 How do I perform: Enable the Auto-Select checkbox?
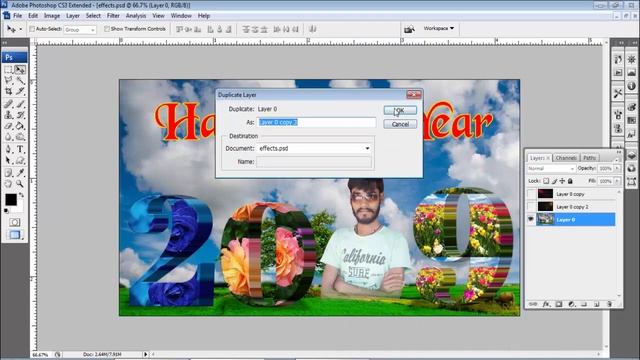click(x=32, y=29)
